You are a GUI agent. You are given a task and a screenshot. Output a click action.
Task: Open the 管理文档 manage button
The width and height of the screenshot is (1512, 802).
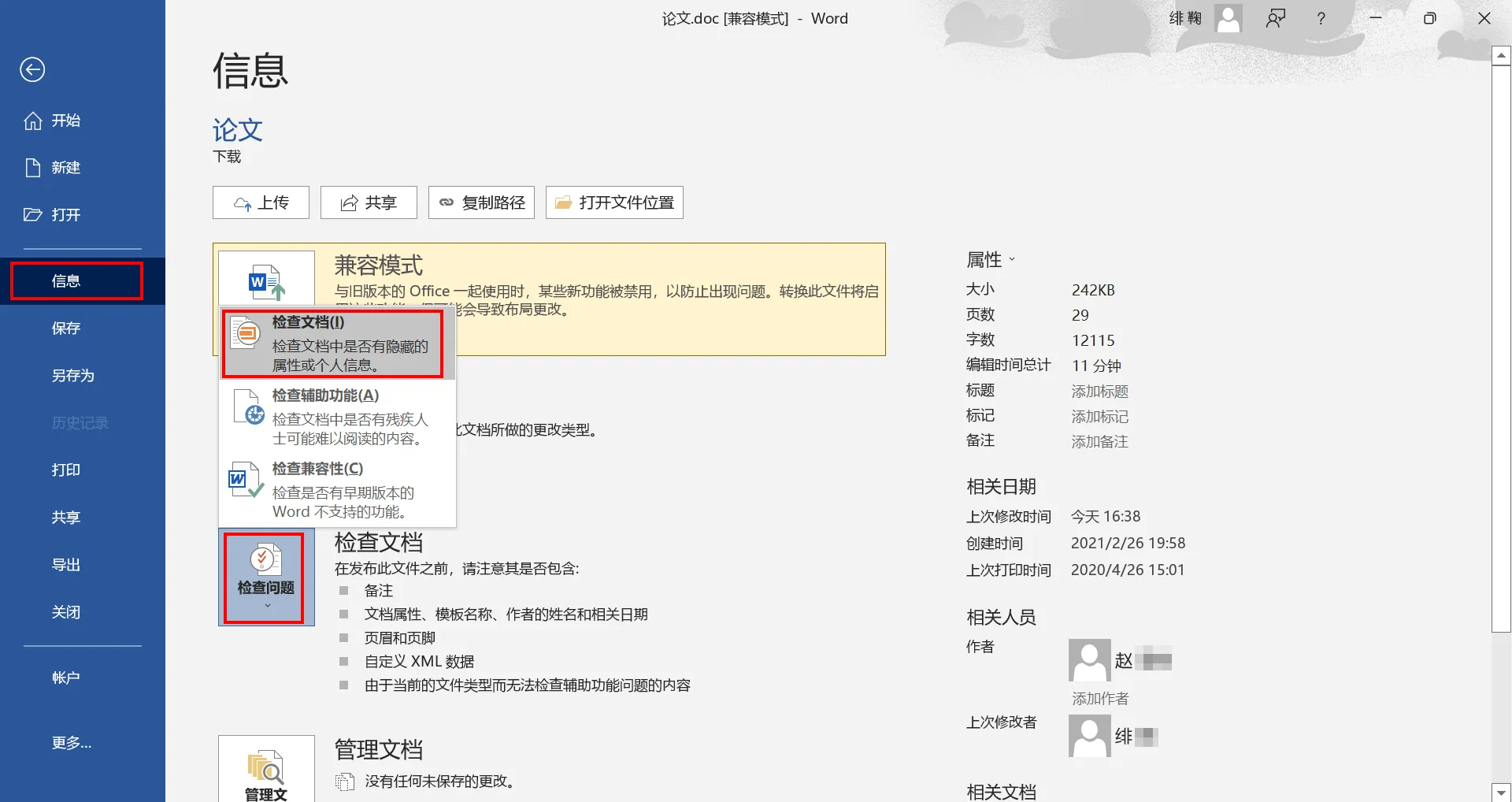click(266, 769)
